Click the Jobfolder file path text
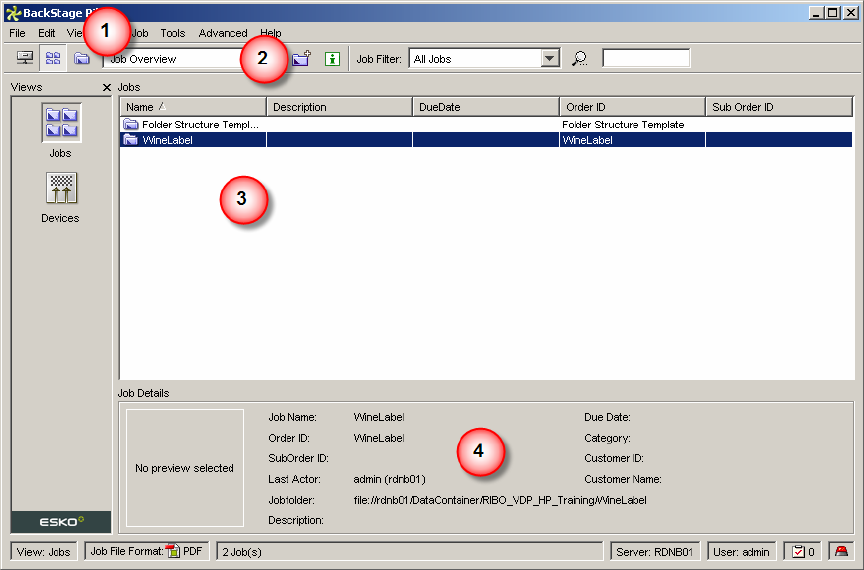The width and height of the screenshot is (864, 570). (x=500, y=500)
